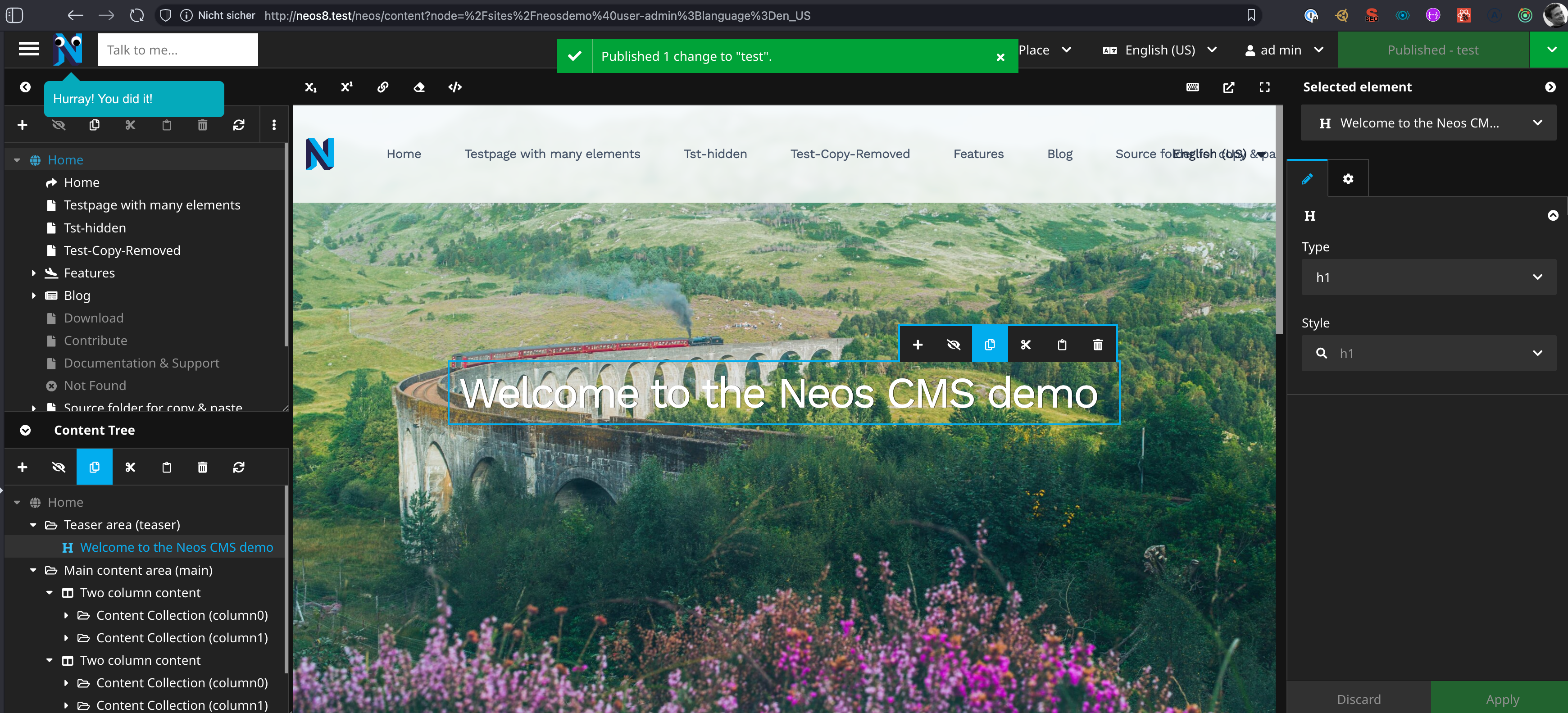Open Testpage with many elements in page menu
The image size is (1568, 713).
(x=552, y=154)
